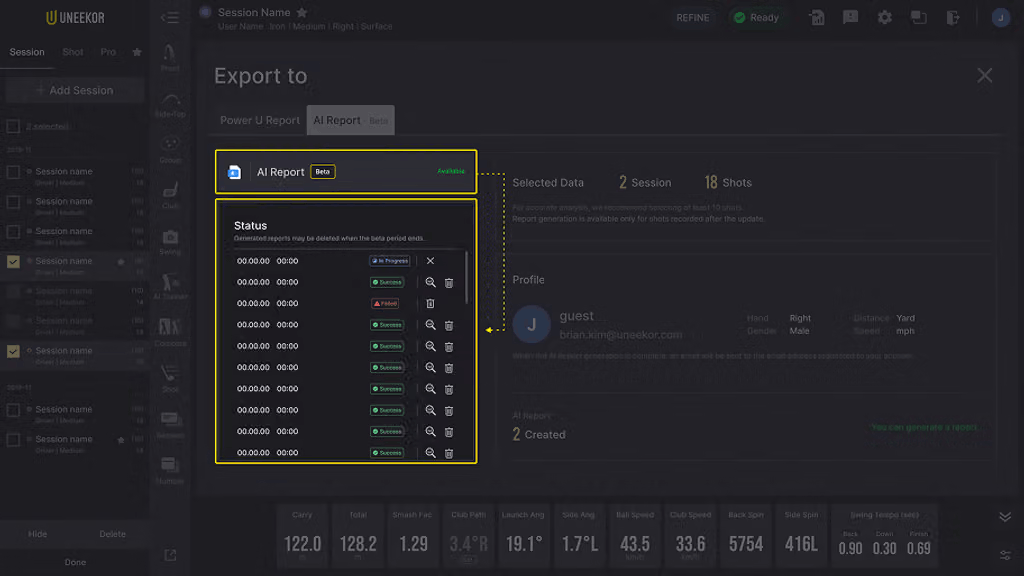Viewport: 1024px width, 576px height.
Task: Click the 'You can generate a report' link
Action: pyautogui.click(x=924, y=427)
